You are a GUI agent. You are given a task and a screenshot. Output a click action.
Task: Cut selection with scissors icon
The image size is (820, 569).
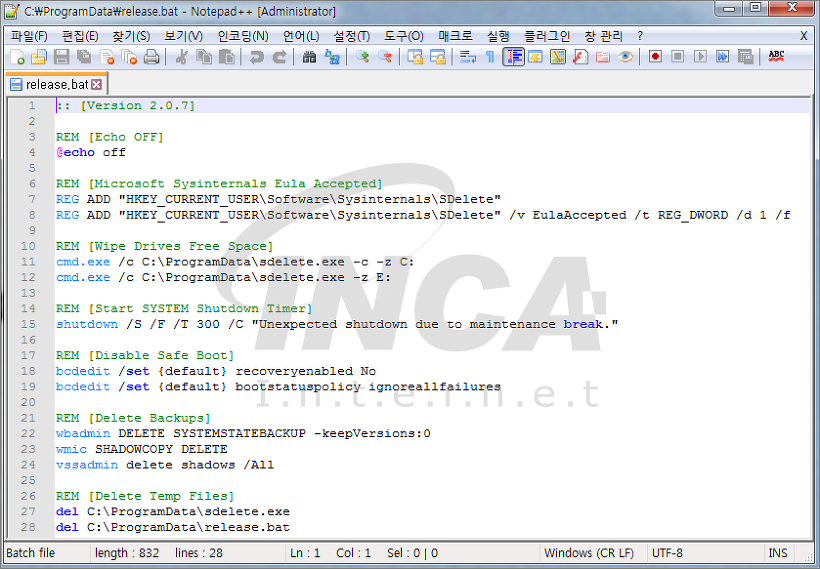[x=181, y=56]
